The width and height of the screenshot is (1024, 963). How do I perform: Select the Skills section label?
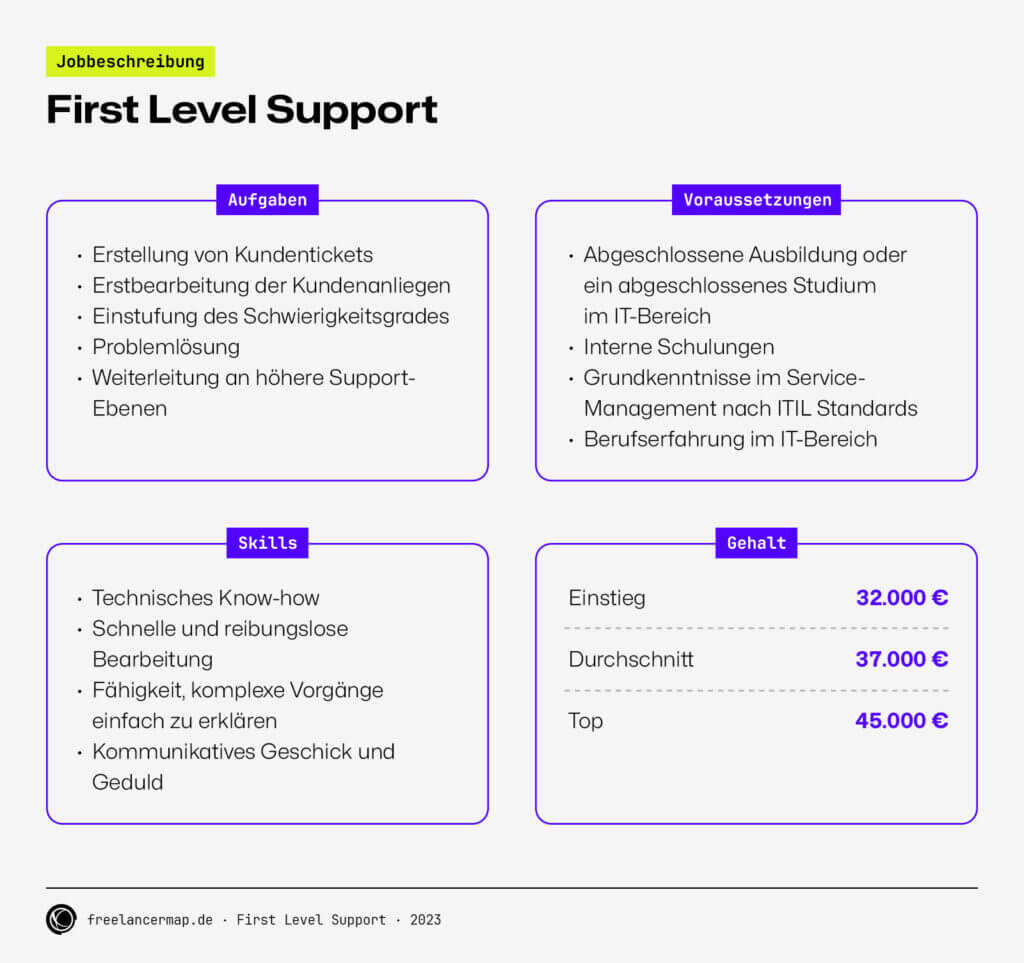point(267,543)
